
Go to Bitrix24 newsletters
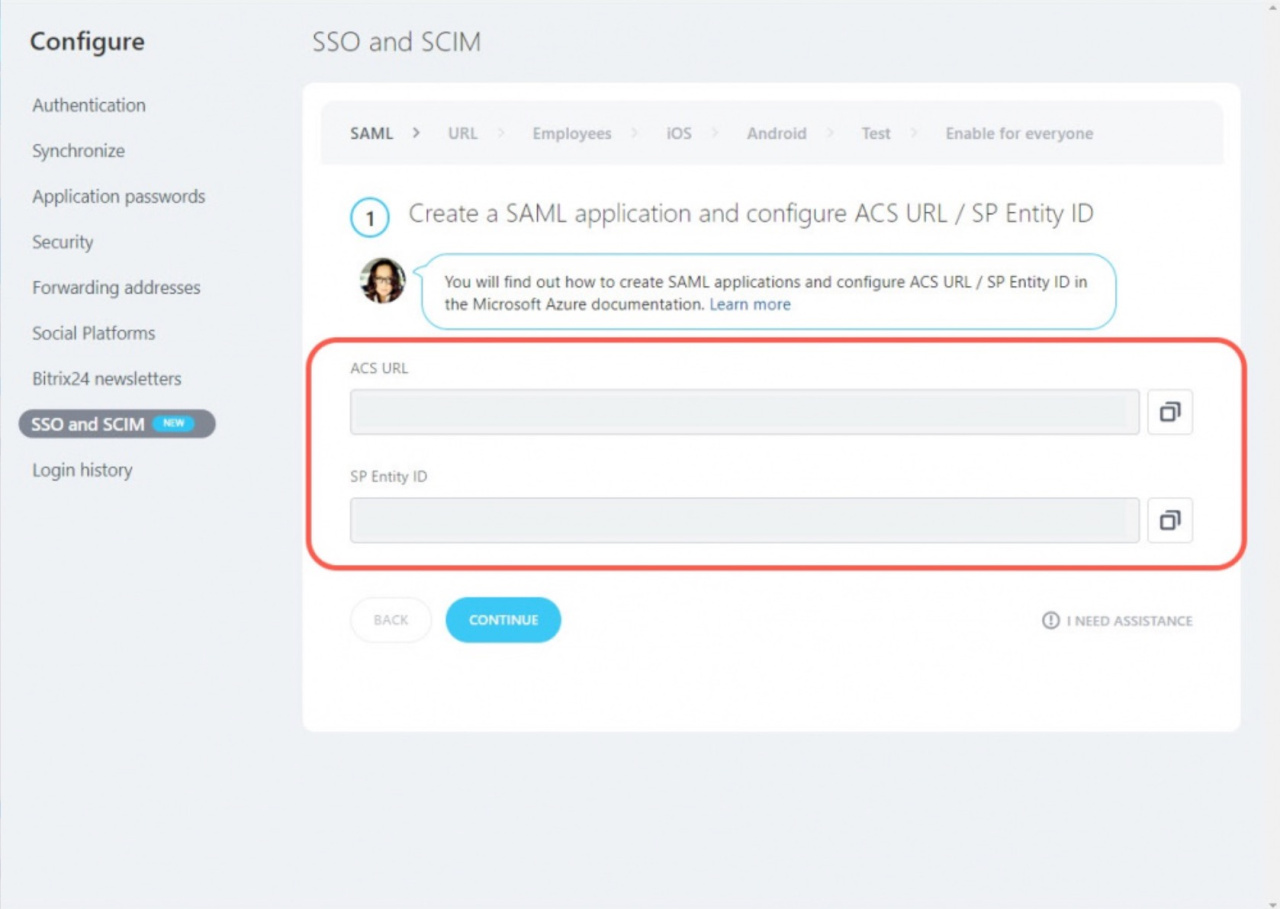tap(107, 379)
